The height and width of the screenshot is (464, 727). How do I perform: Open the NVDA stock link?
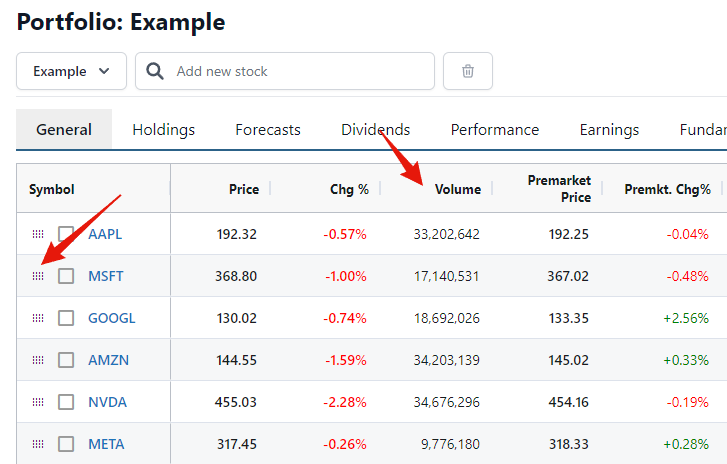point(107,402)
